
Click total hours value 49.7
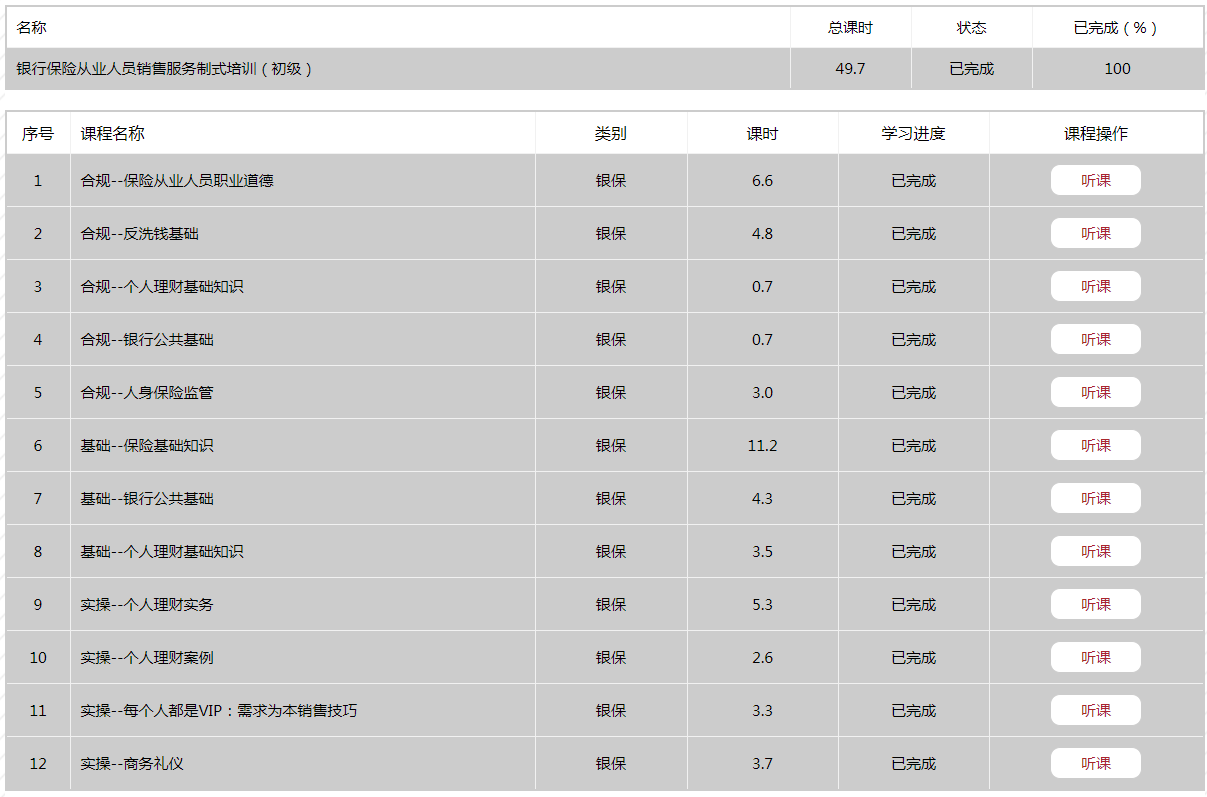(x=850, y=69)
